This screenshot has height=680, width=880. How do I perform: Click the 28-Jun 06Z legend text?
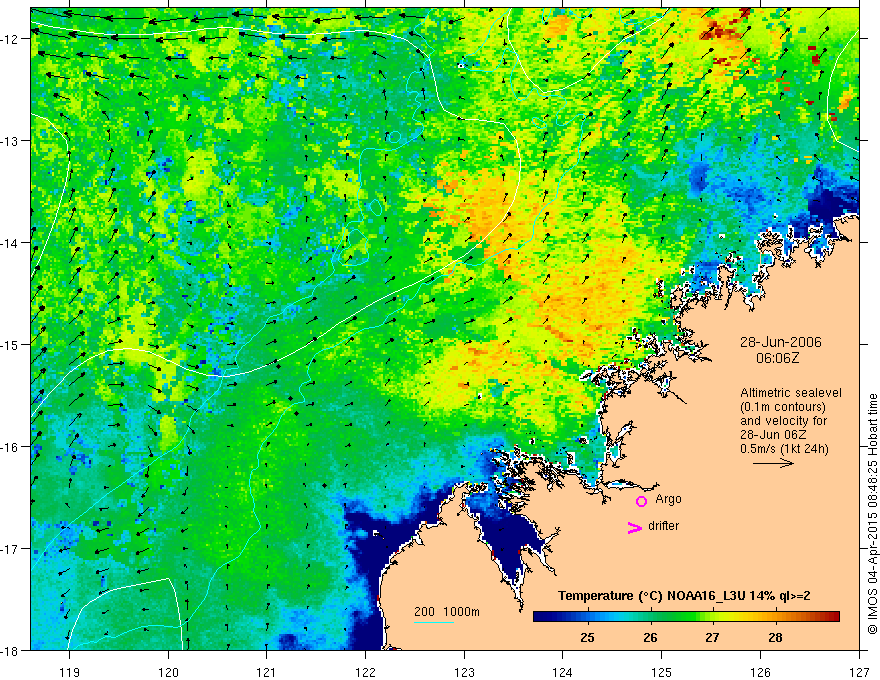772,435
